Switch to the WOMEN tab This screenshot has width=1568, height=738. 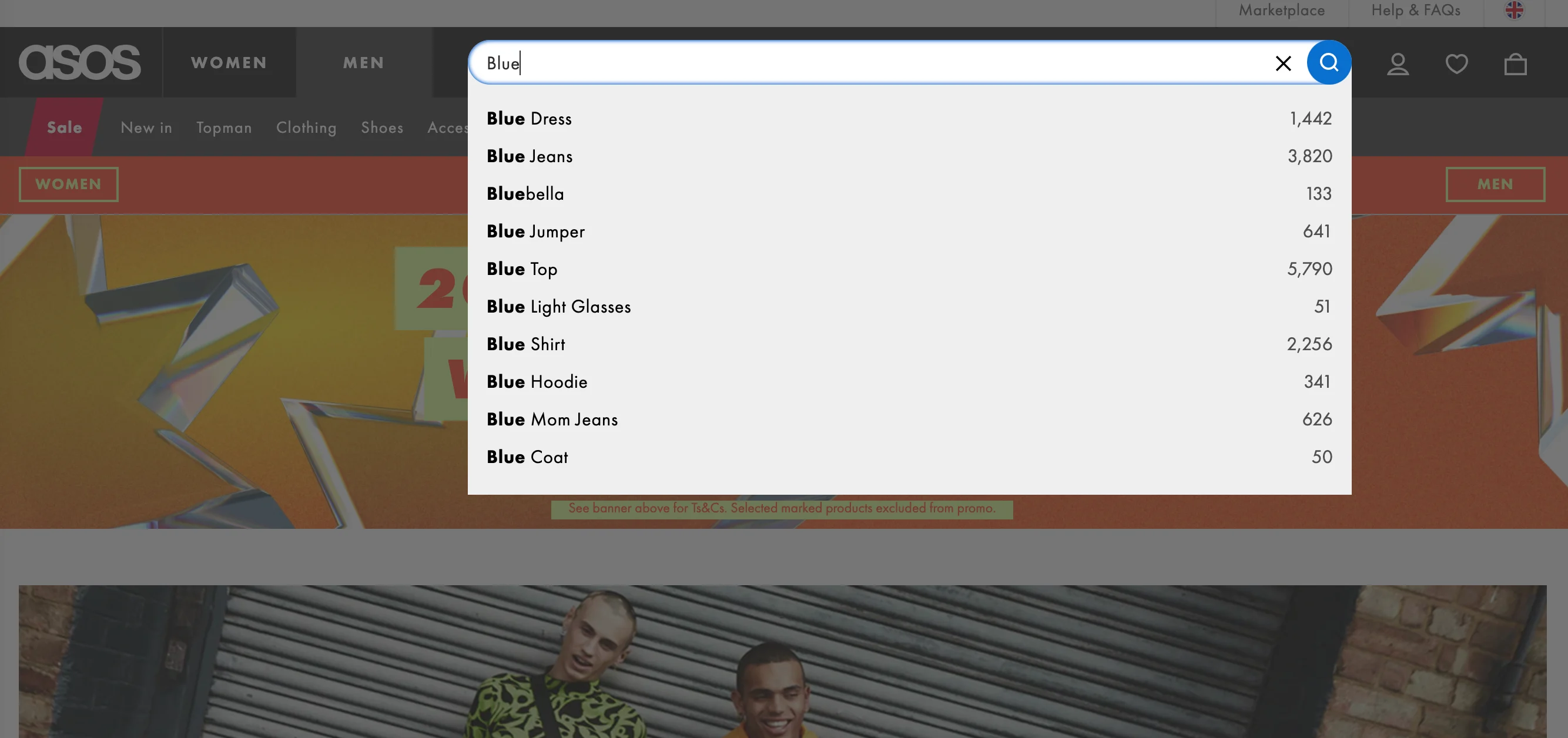[229, 63]
